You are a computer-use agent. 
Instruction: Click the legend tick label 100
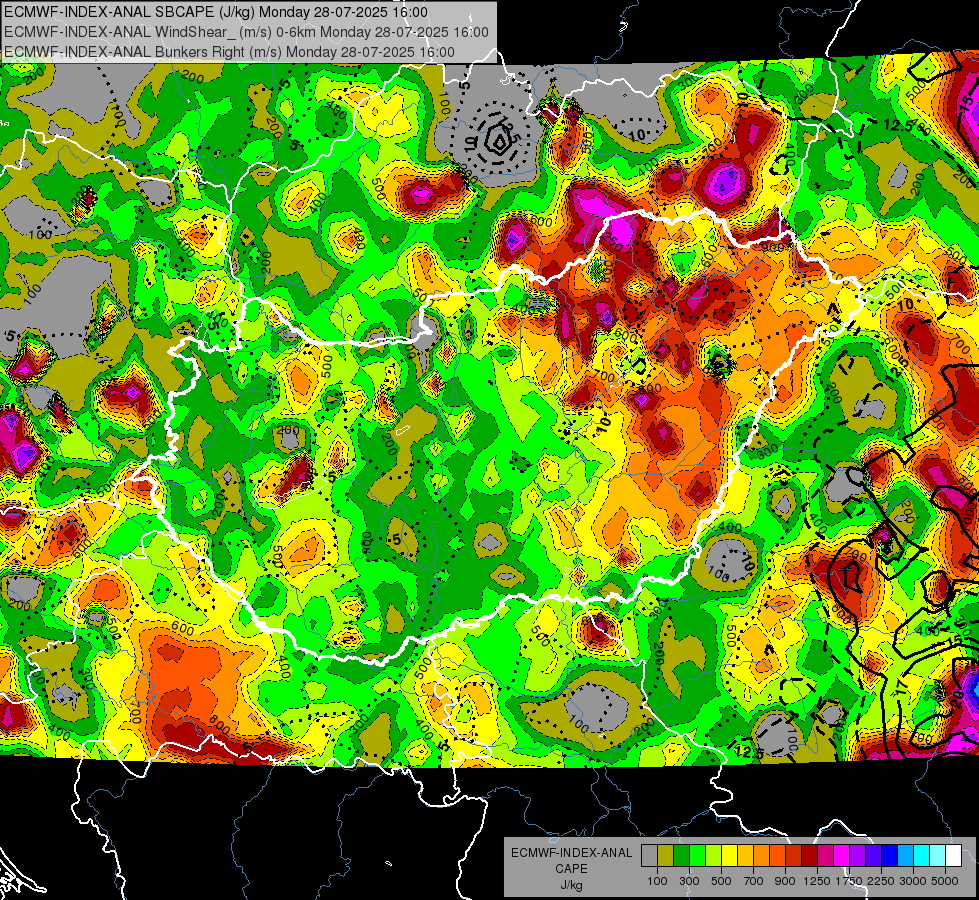click(657, 881)
